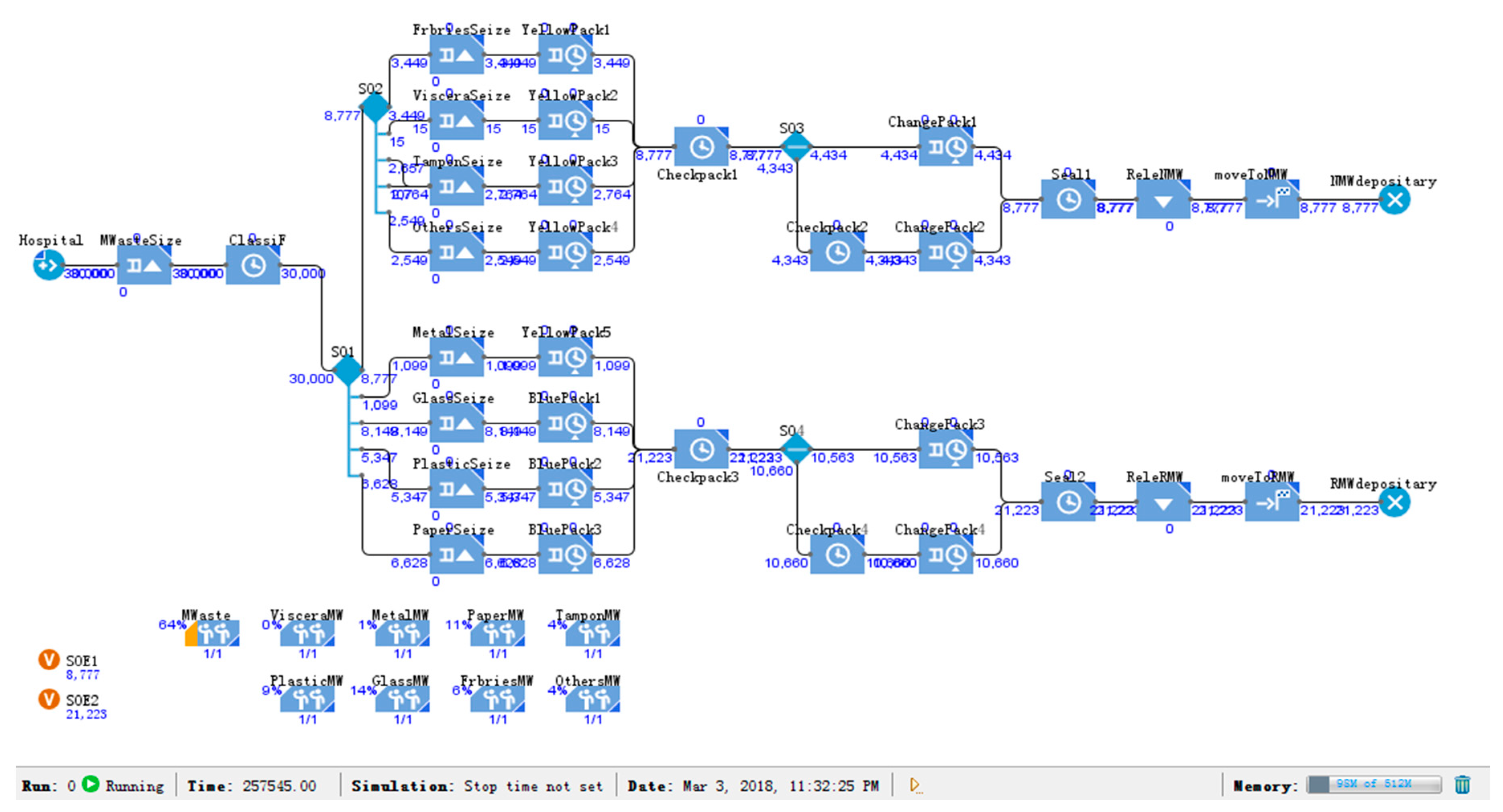Select the ReleIMW release block
This screenshot has height=812, width=1503.
[1163, 199]
